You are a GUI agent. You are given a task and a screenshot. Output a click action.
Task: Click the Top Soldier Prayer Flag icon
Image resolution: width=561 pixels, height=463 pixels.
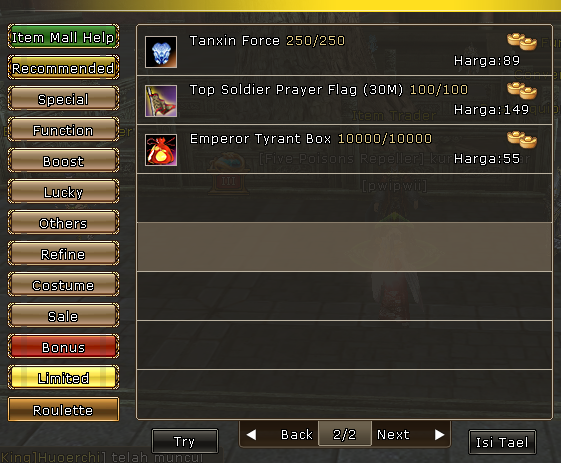tap(161, 101)
